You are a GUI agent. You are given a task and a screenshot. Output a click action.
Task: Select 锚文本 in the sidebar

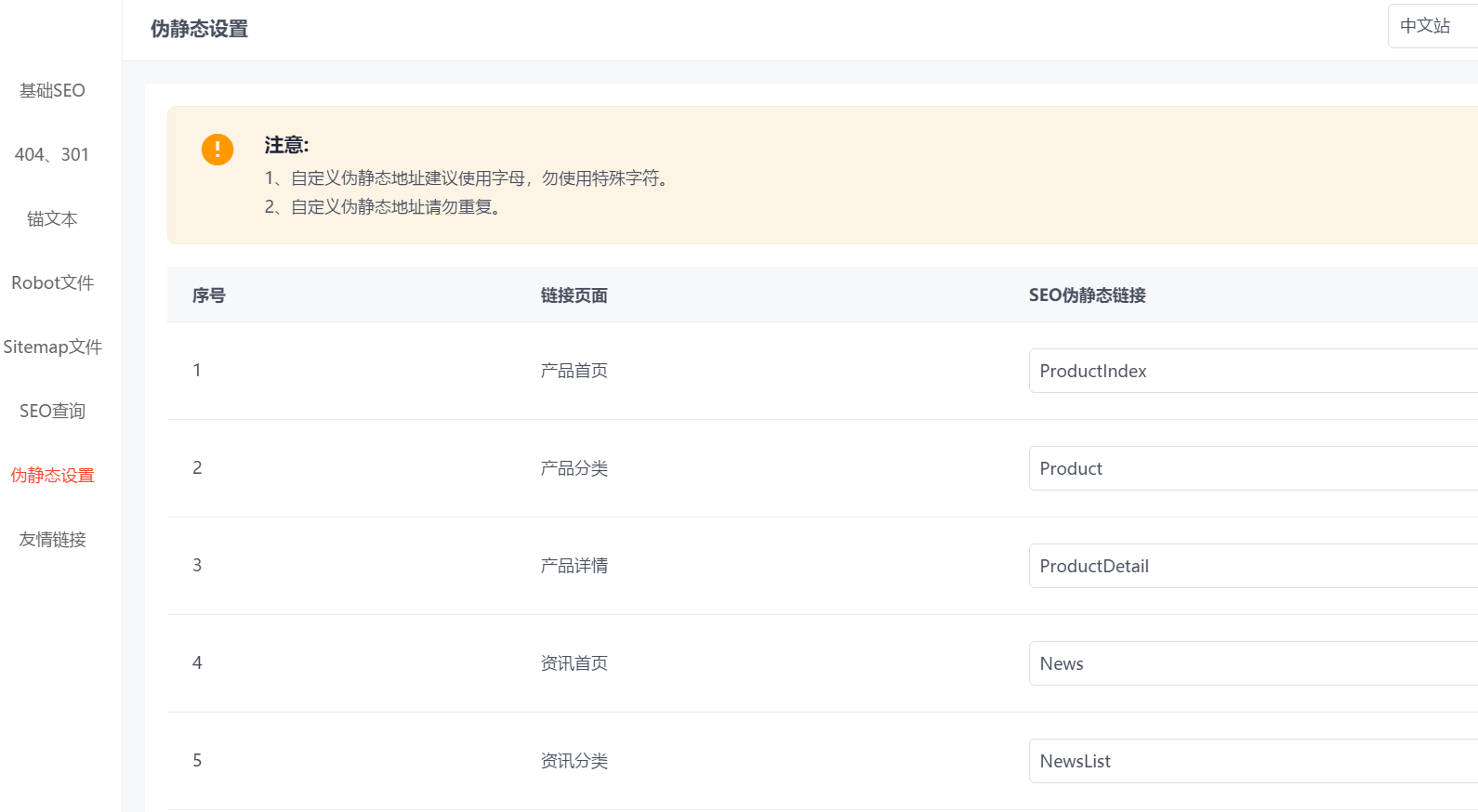coord(52,218)
